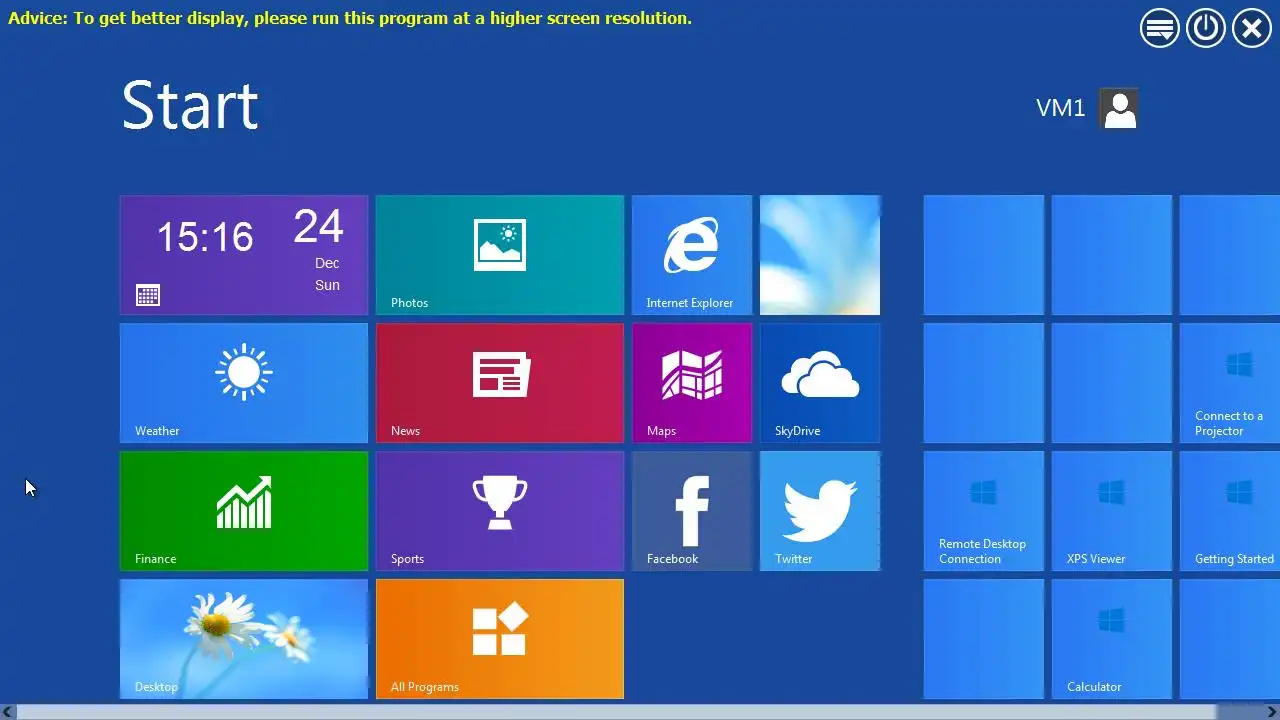The width and height of the screenshot is (1280, 720).
Task: Open the menu button in the top right
Action: pos(1160,28)
